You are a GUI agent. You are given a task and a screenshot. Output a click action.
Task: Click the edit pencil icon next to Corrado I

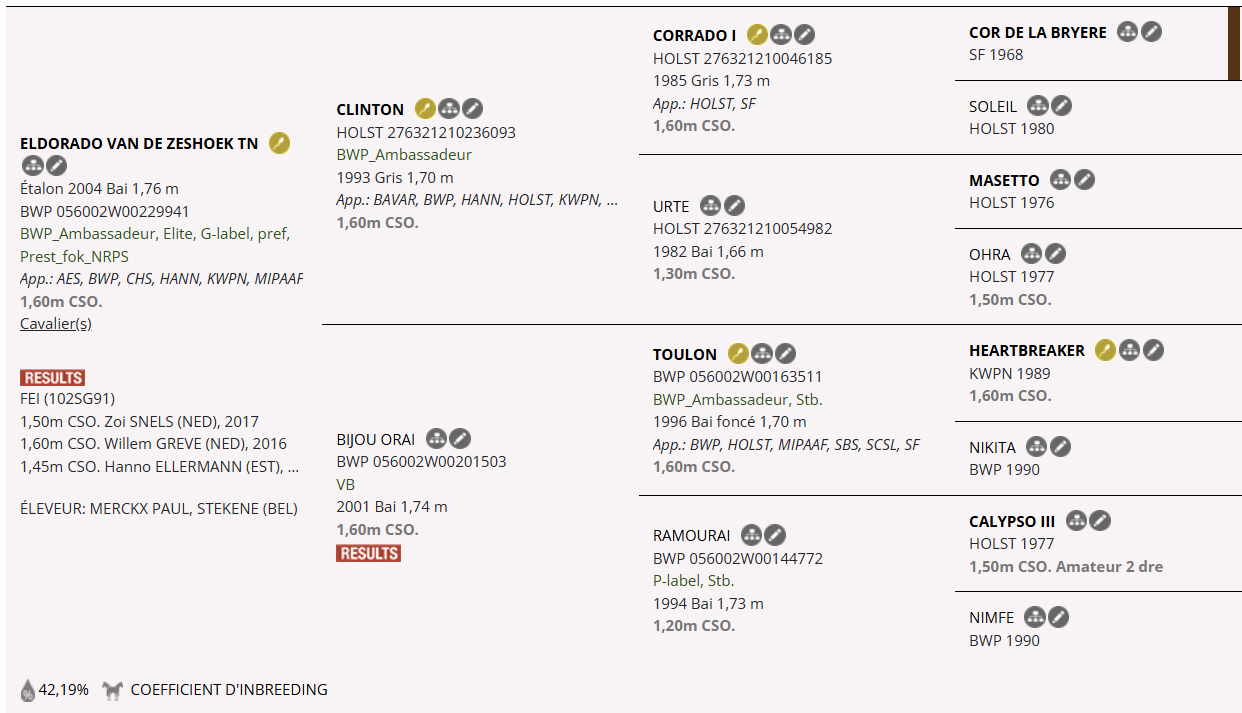point(805,35)
